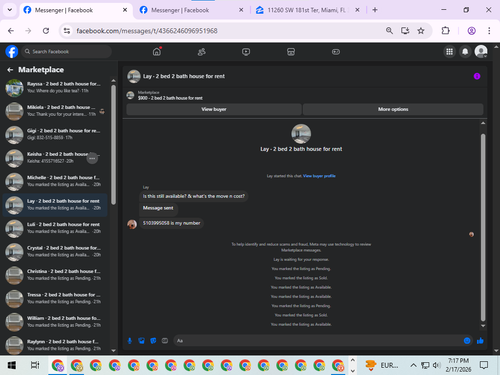Click the More options button
Screen dimensions: 500x375
(x=393, y=109)
